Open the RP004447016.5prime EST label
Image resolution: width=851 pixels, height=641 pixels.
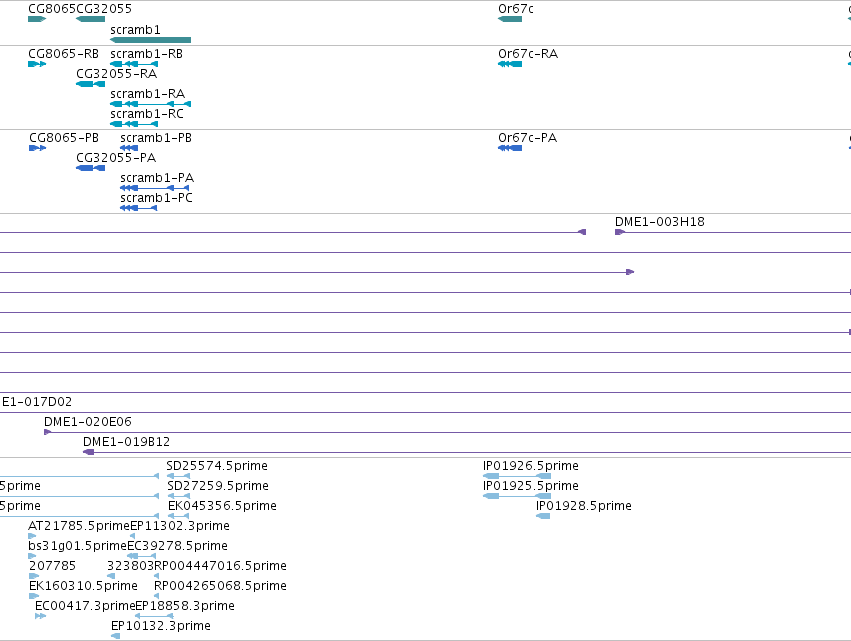point(220,566)
